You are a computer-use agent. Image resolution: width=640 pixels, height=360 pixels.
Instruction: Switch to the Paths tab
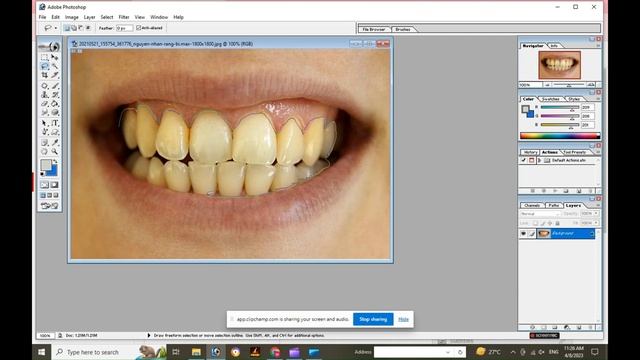[554, 205]
